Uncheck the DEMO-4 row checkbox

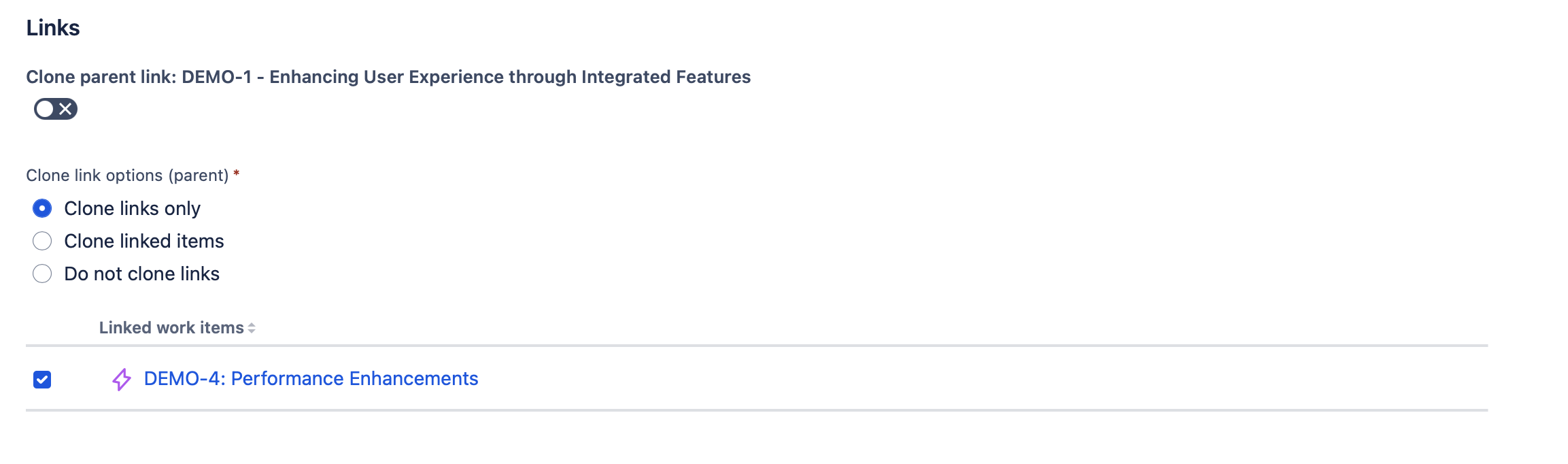point(42,379)
